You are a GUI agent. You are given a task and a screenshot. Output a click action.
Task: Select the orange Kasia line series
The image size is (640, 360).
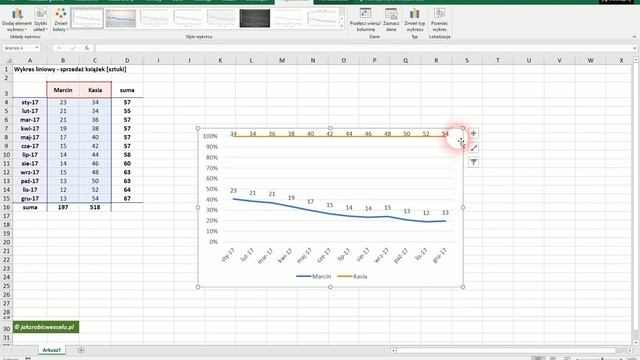point(339,136)
